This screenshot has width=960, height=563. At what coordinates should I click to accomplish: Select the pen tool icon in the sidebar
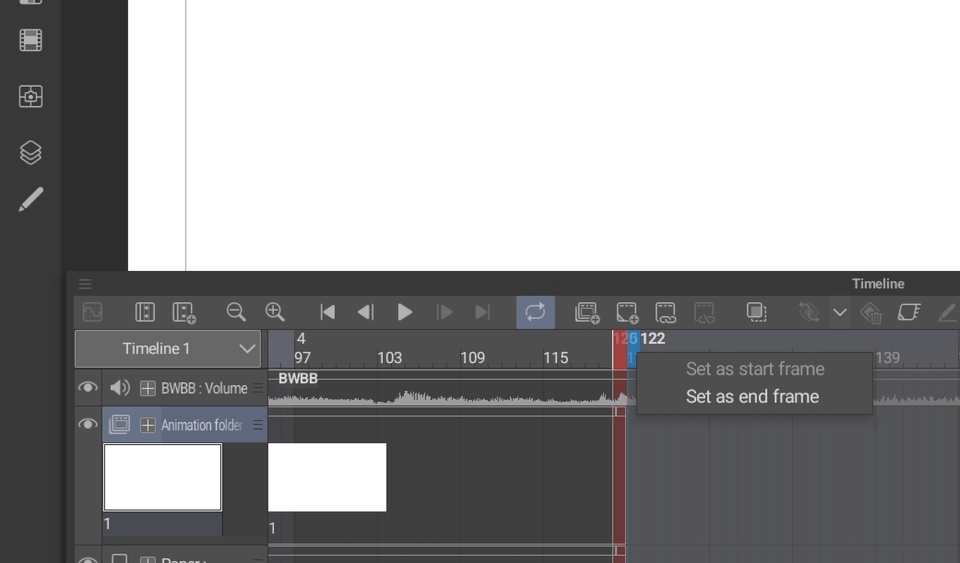31,199
